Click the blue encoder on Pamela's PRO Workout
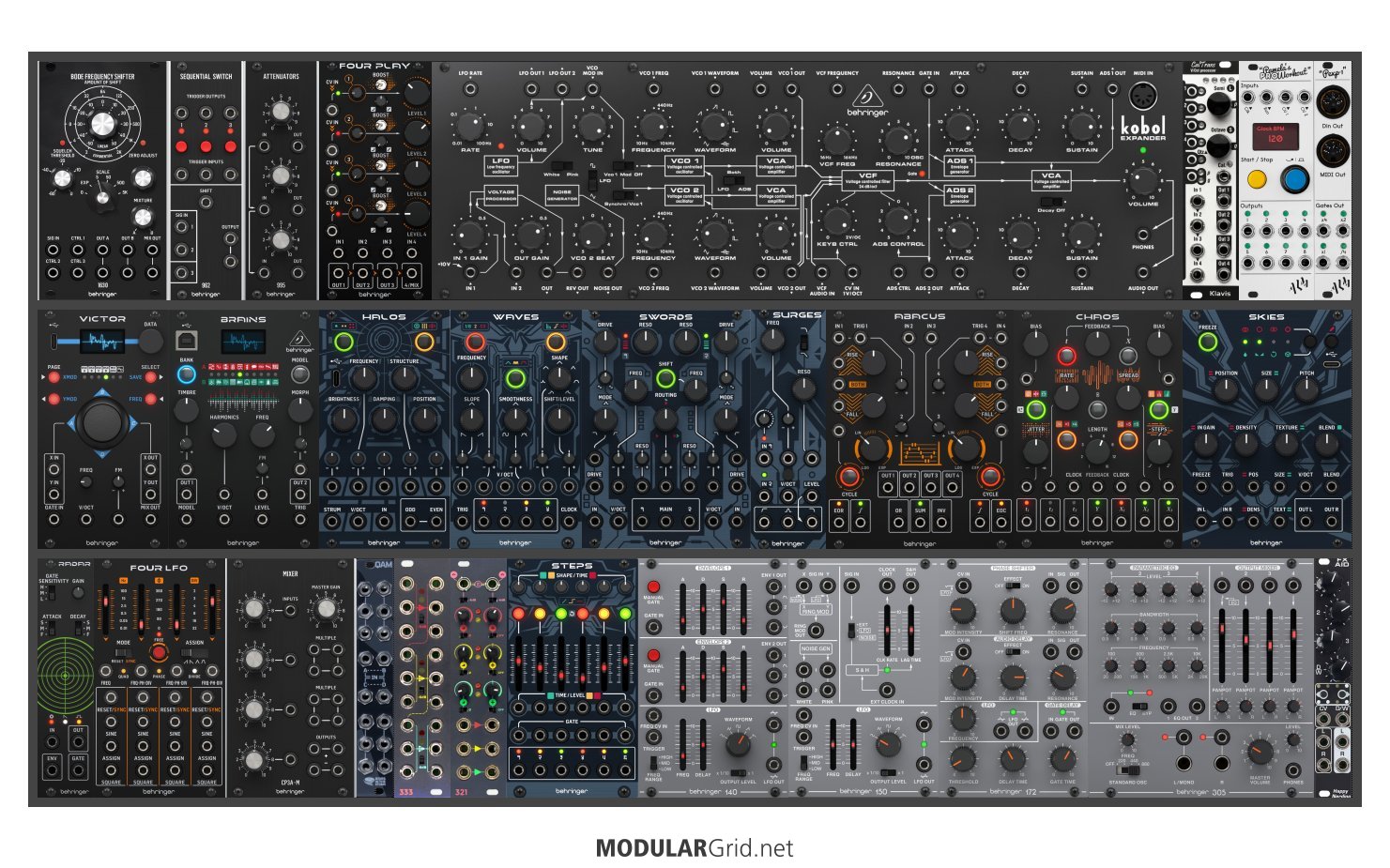1390x868 pixels. [1294, 179]
